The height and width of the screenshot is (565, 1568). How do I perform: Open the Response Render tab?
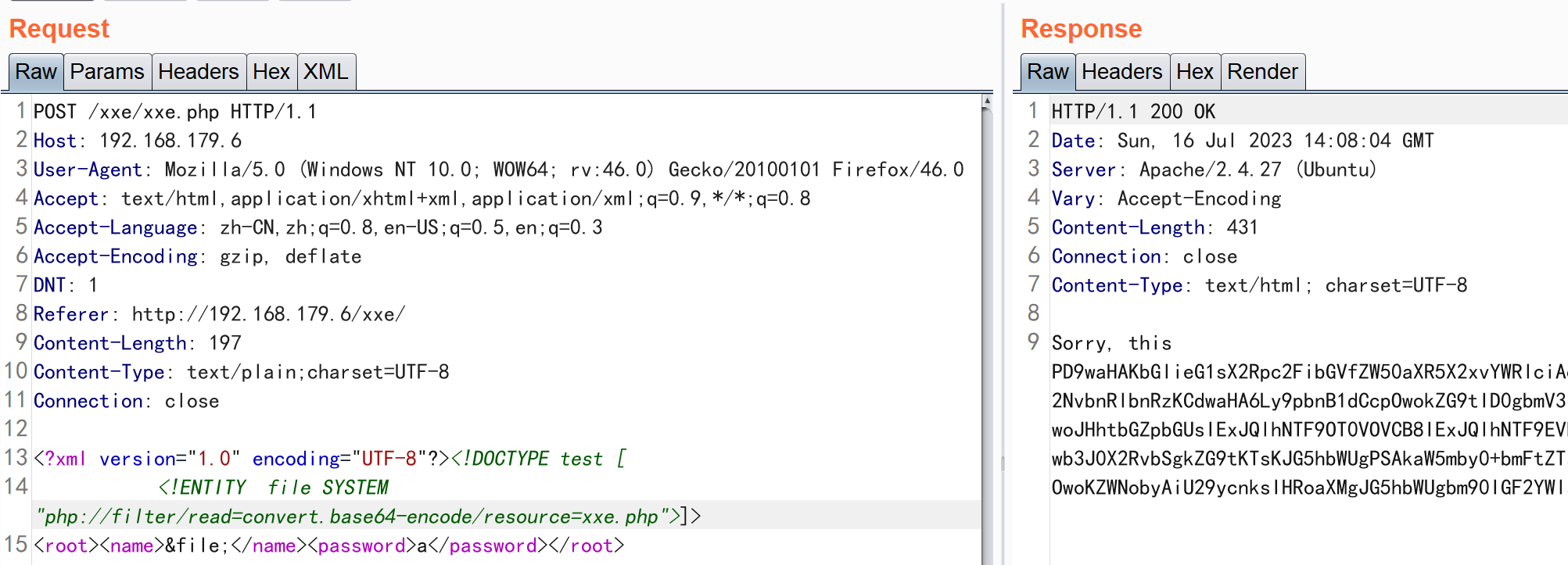coord(1262,72)
